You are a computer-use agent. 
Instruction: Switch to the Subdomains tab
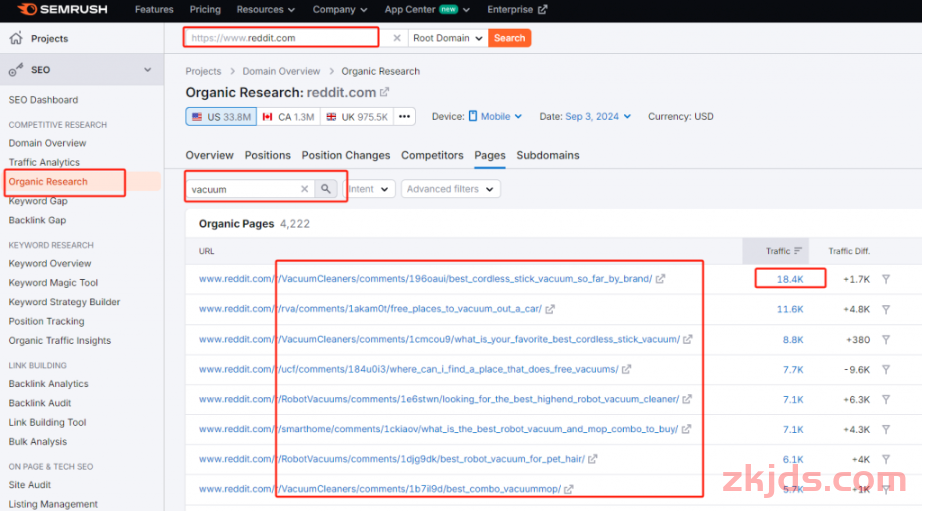(548, 155)
